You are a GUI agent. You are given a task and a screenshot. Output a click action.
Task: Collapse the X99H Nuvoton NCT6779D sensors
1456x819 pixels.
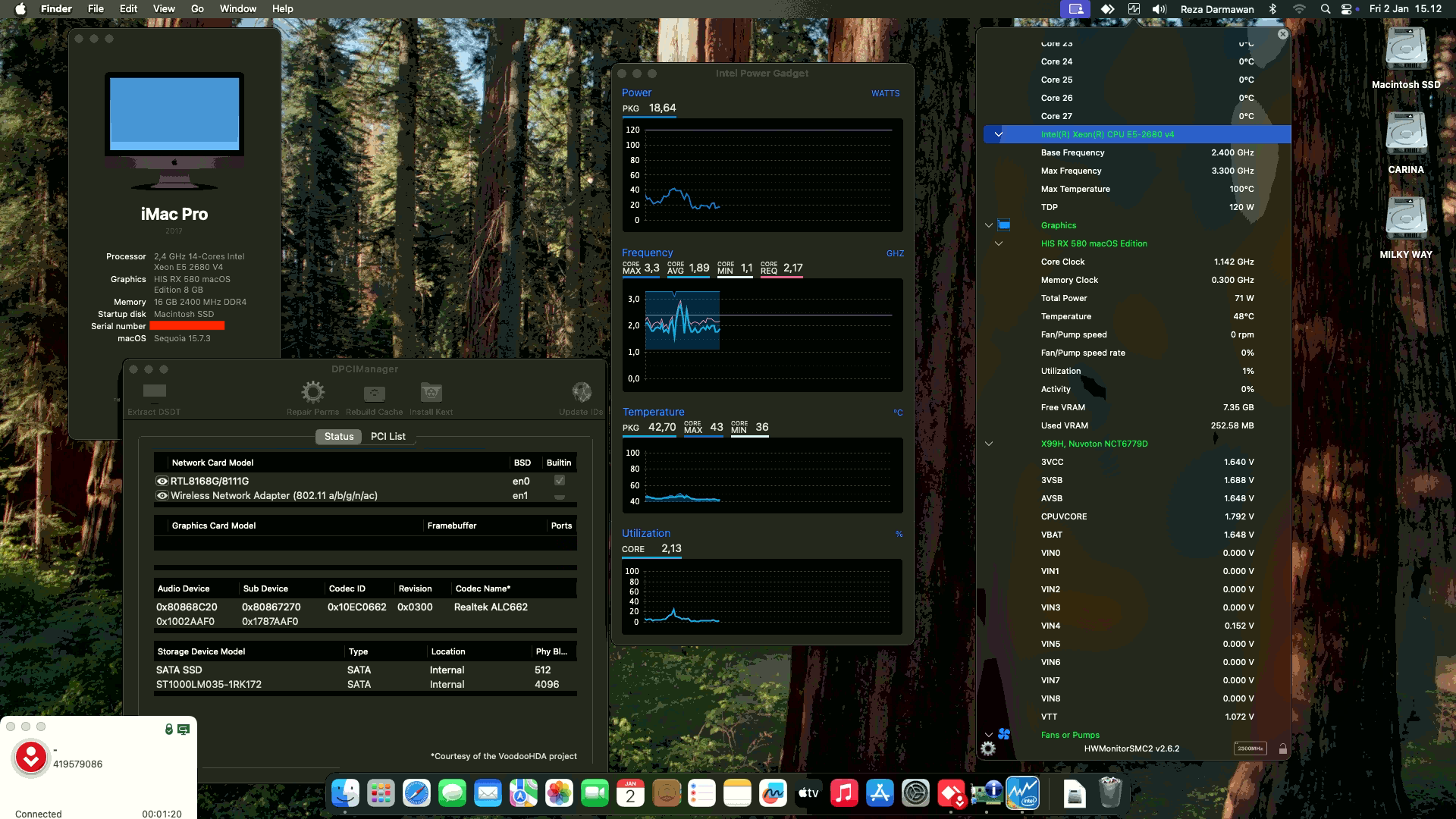(x=988, y=444)
